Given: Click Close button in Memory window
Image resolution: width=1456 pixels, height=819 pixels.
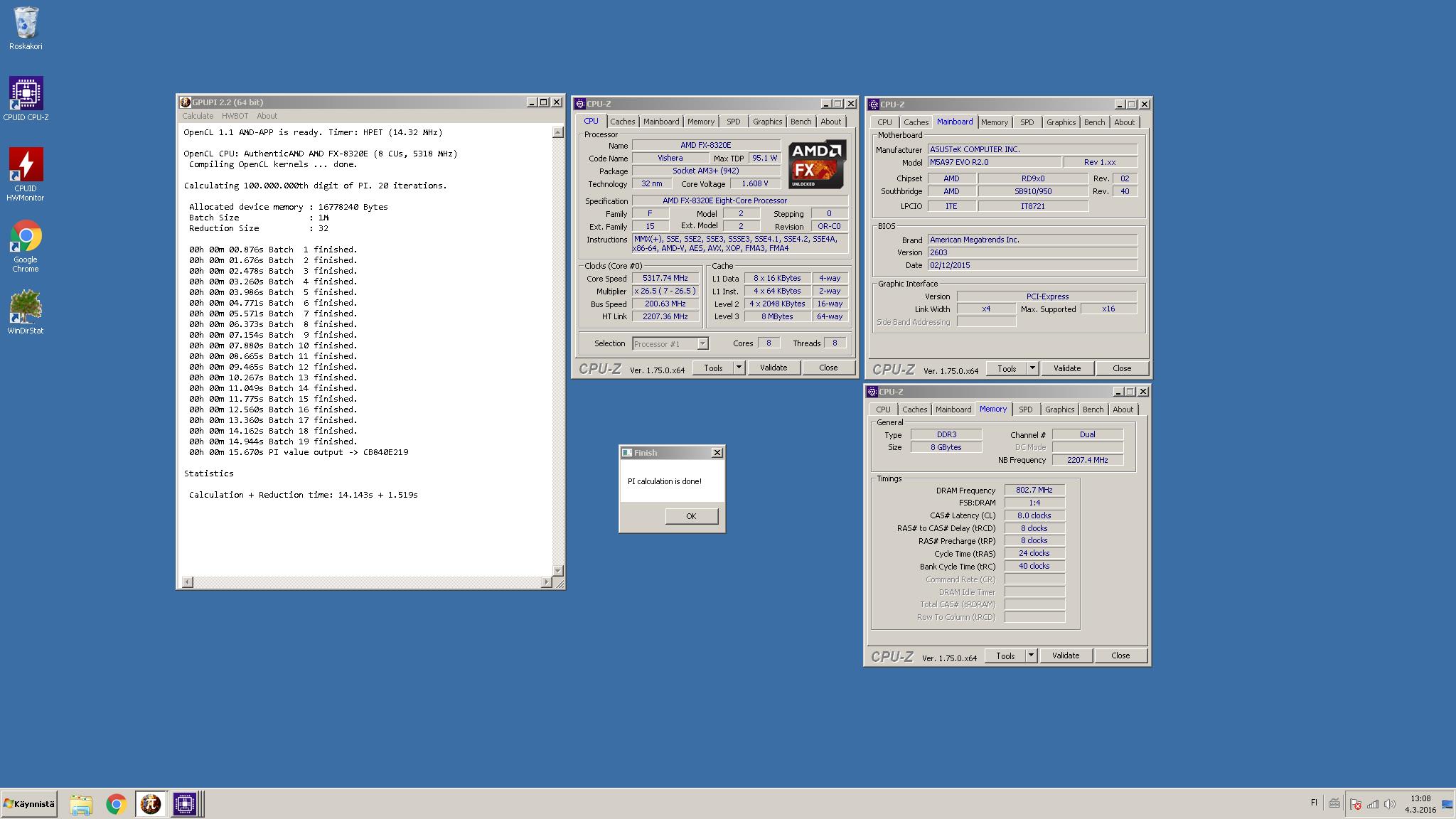Looking at the screenshot, I should [x=1120, y=655].
